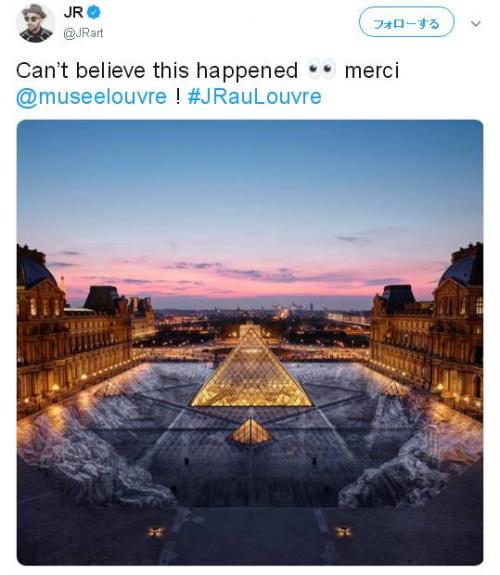Click the right ground spotlight in photo
Image resolution: width=500 pixels, height=575 pixels.
point(344,531)
